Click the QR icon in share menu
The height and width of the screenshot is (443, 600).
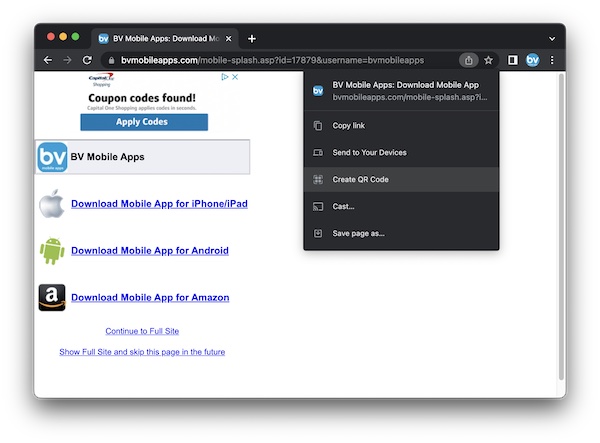point(318,179)
